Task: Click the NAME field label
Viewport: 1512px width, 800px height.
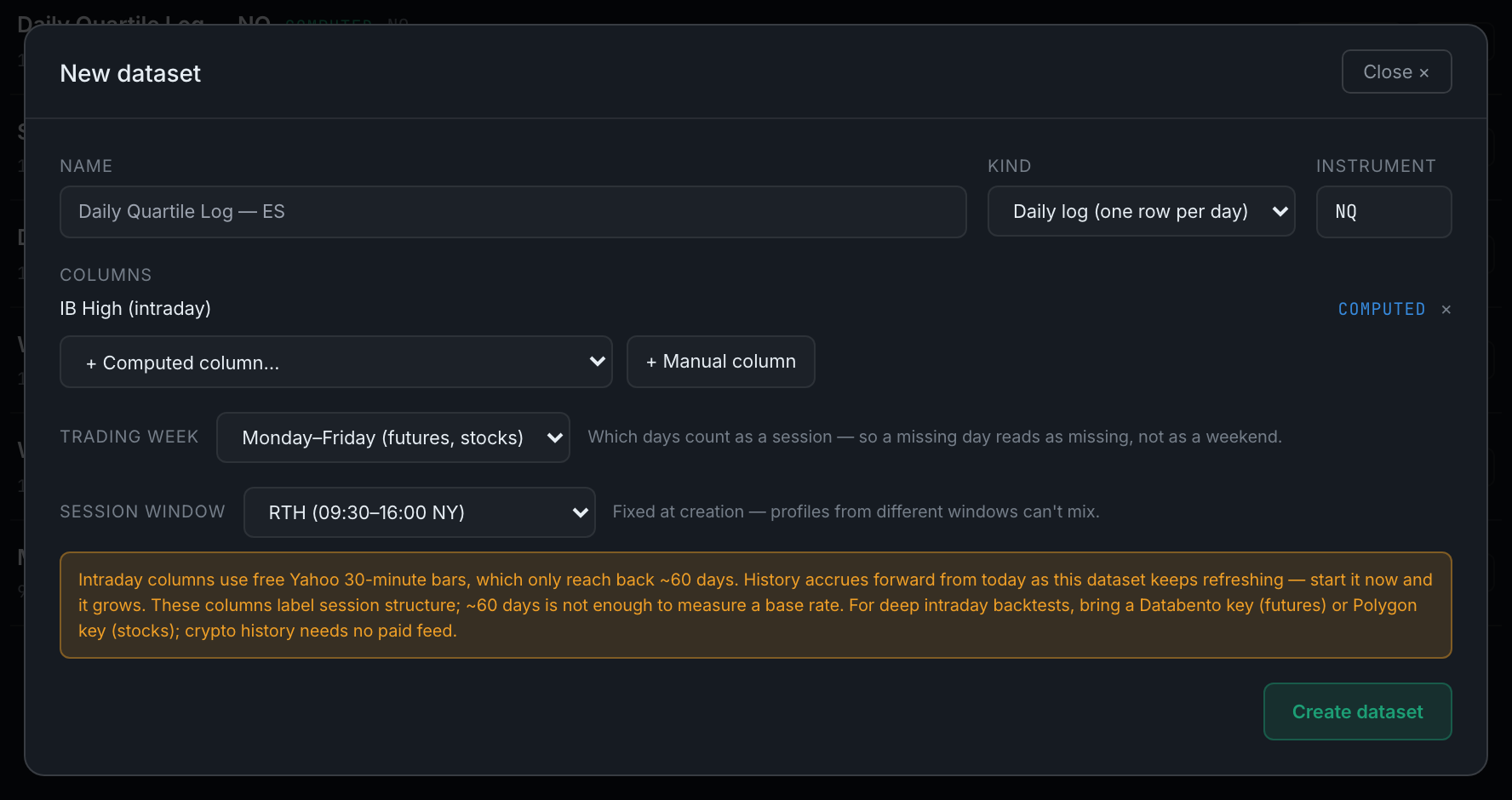Action: pos(86,166)
